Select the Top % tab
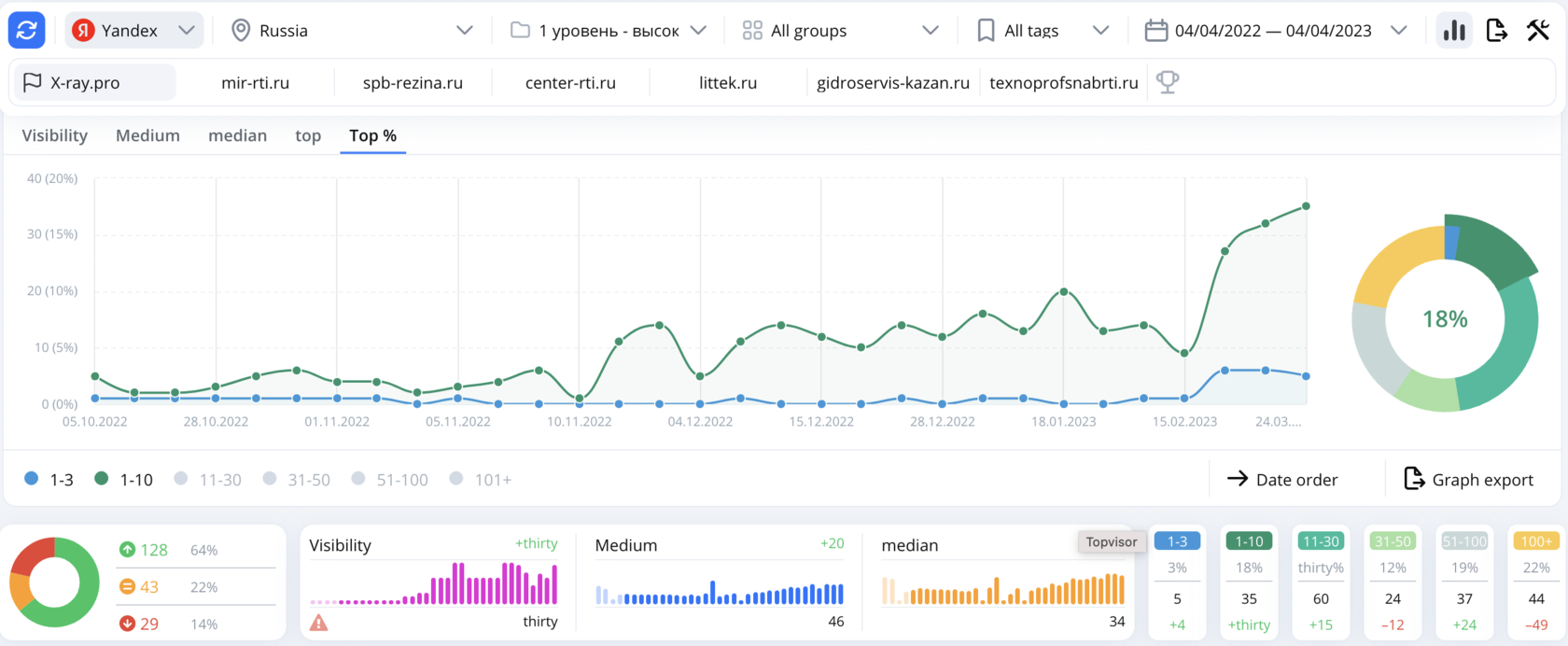Image resolution: width=1568 pixels, height=646 pixels. click(x=372, y=135)
